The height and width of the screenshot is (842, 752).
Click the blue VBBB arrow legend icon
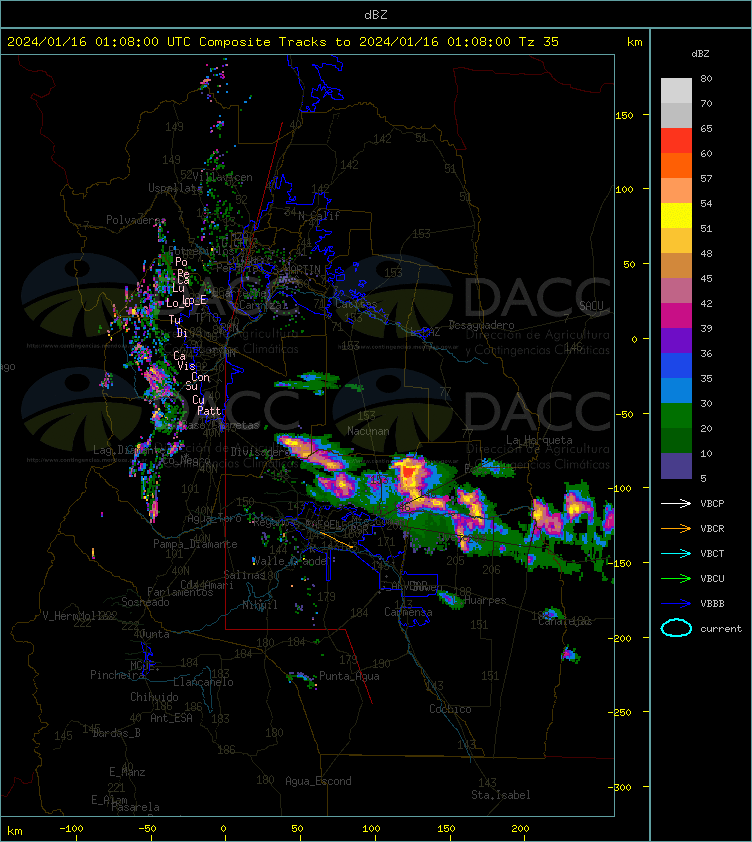coord(676,604)
